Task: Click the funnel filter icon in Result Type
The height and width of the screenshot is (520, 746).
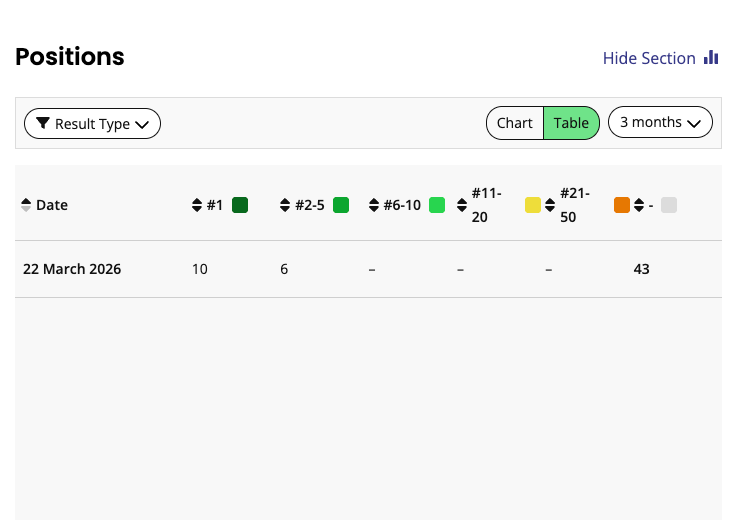Action: [43, 123]
